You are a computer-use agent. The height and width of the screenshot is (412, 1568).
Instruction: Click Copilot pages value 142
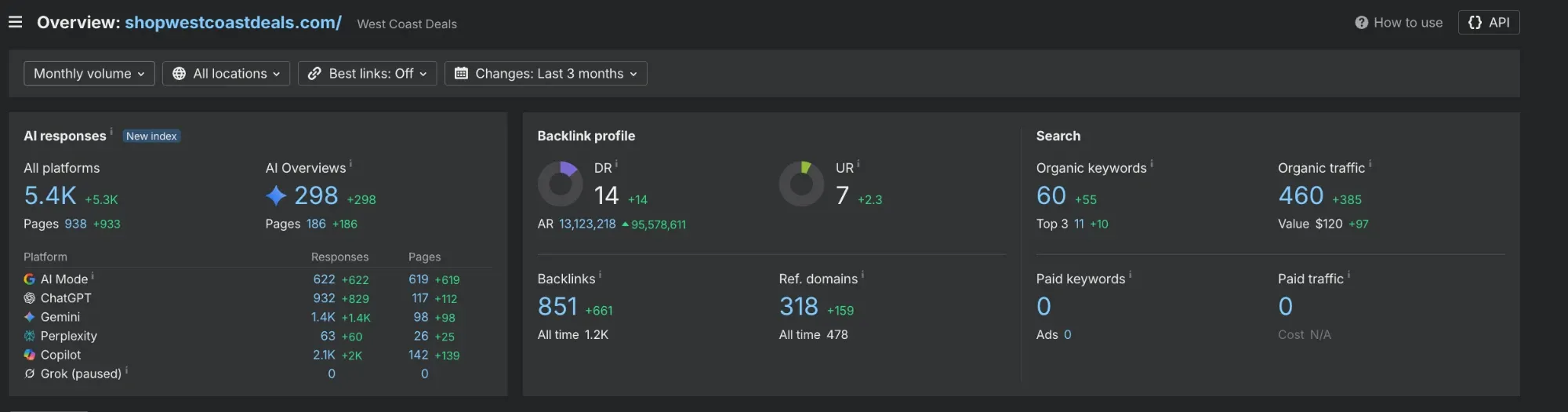419,355
